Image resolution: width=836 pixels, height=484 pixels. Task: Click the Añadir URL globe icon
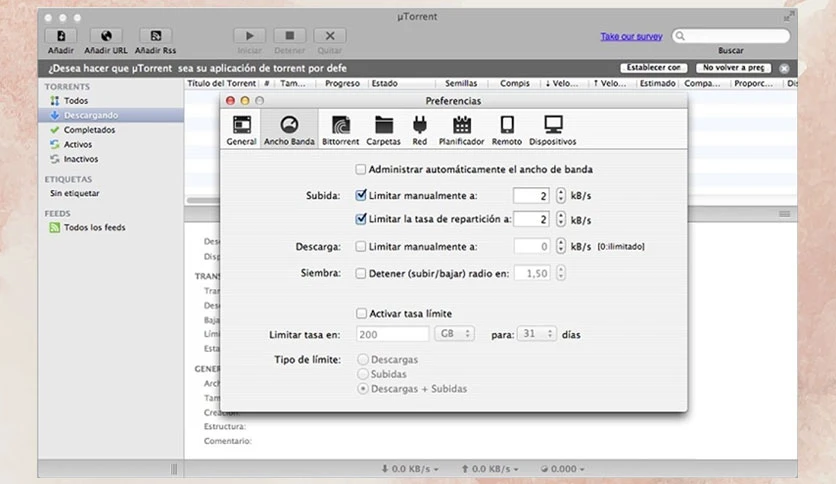pos(106,36)
